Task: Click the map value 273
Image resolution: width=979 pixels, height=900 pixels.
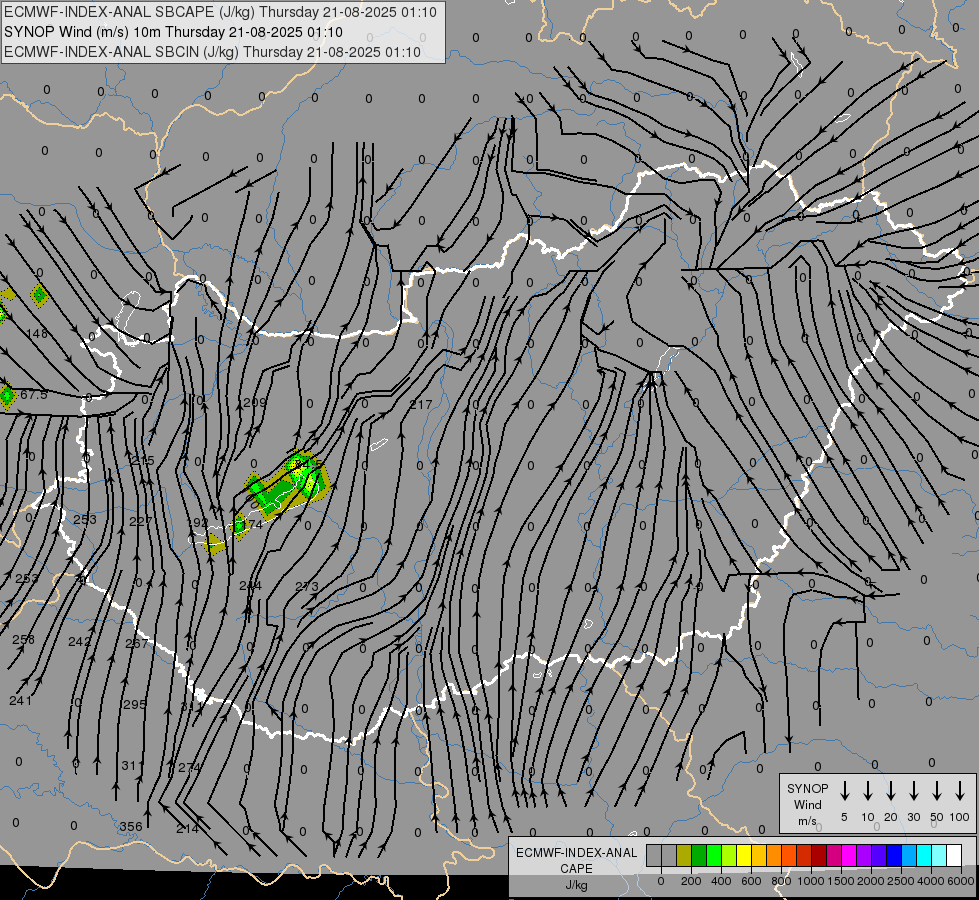Action: [307, 586]
